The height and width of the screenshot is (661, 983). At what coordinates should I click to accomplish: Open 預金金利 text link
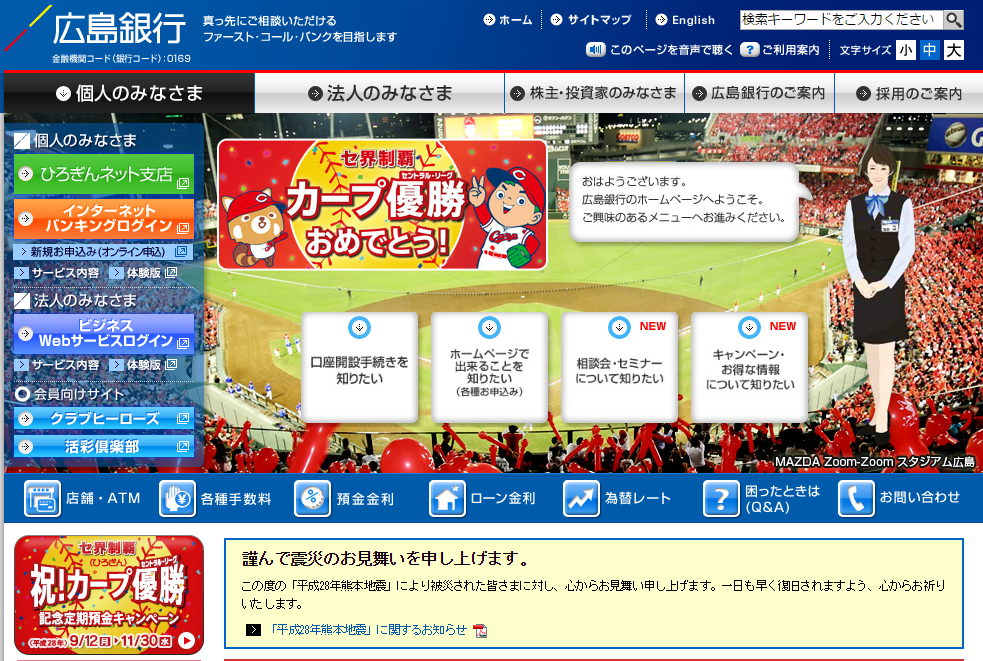(x=365, y=499)
